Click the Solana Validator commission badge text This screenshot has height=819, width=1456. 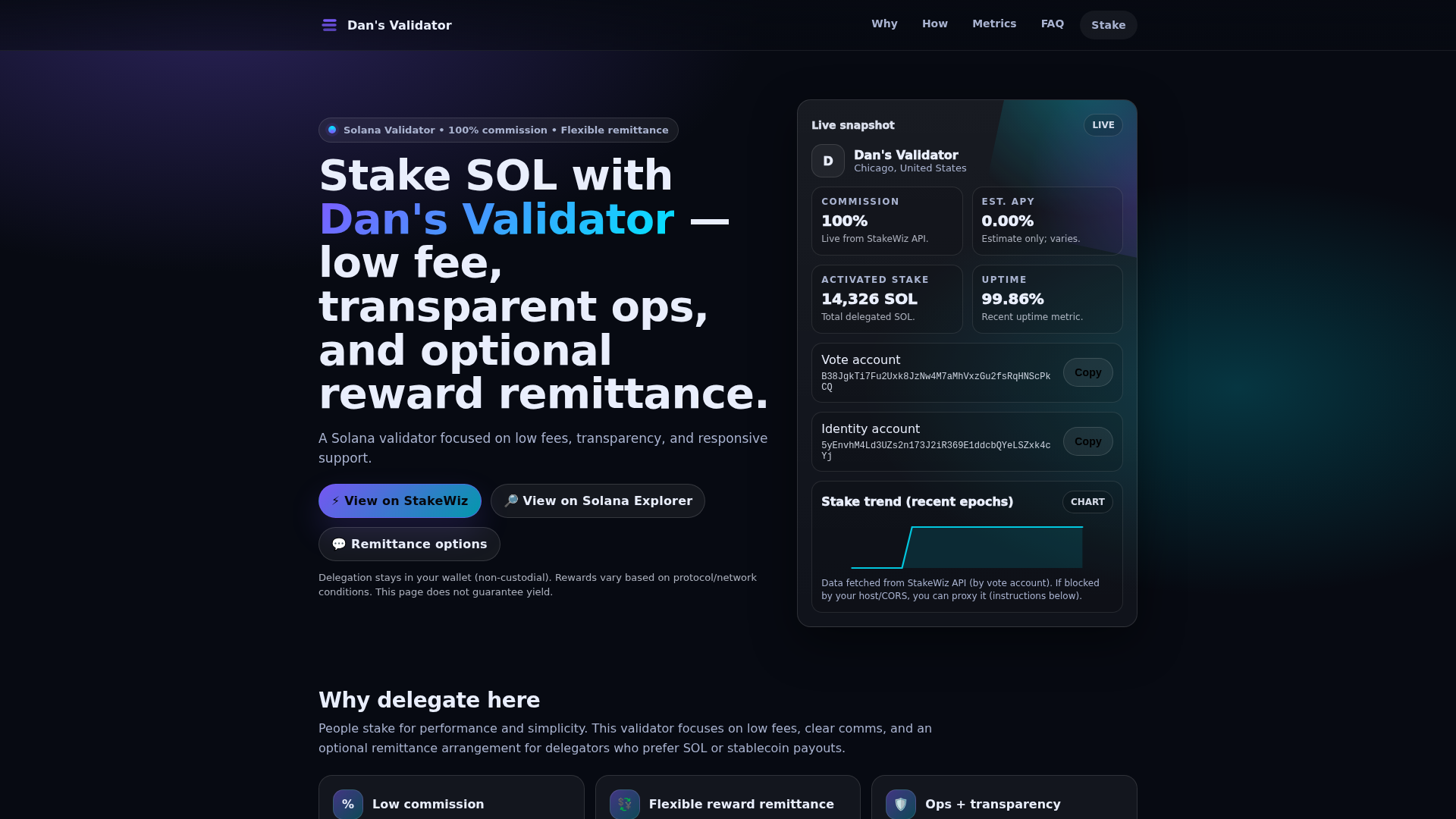click(x=506, y=130)
